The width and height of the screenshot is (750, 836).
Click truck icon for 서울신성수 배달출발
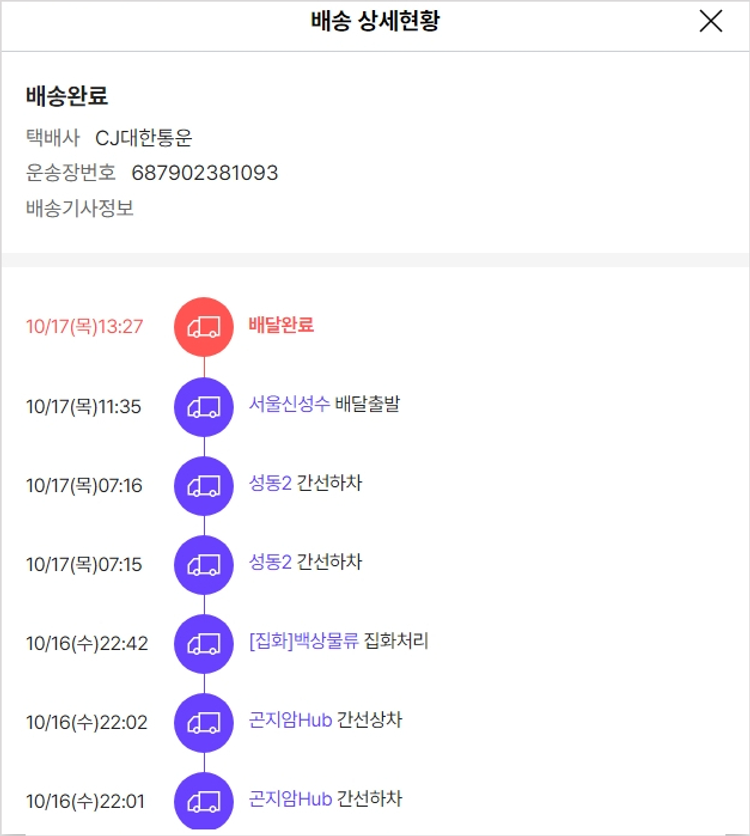click(x=204, y=406)
